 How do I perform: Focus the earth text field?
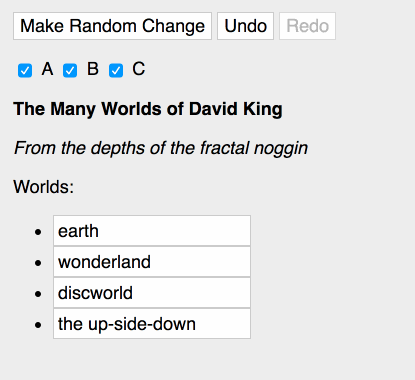coord(152,231)
